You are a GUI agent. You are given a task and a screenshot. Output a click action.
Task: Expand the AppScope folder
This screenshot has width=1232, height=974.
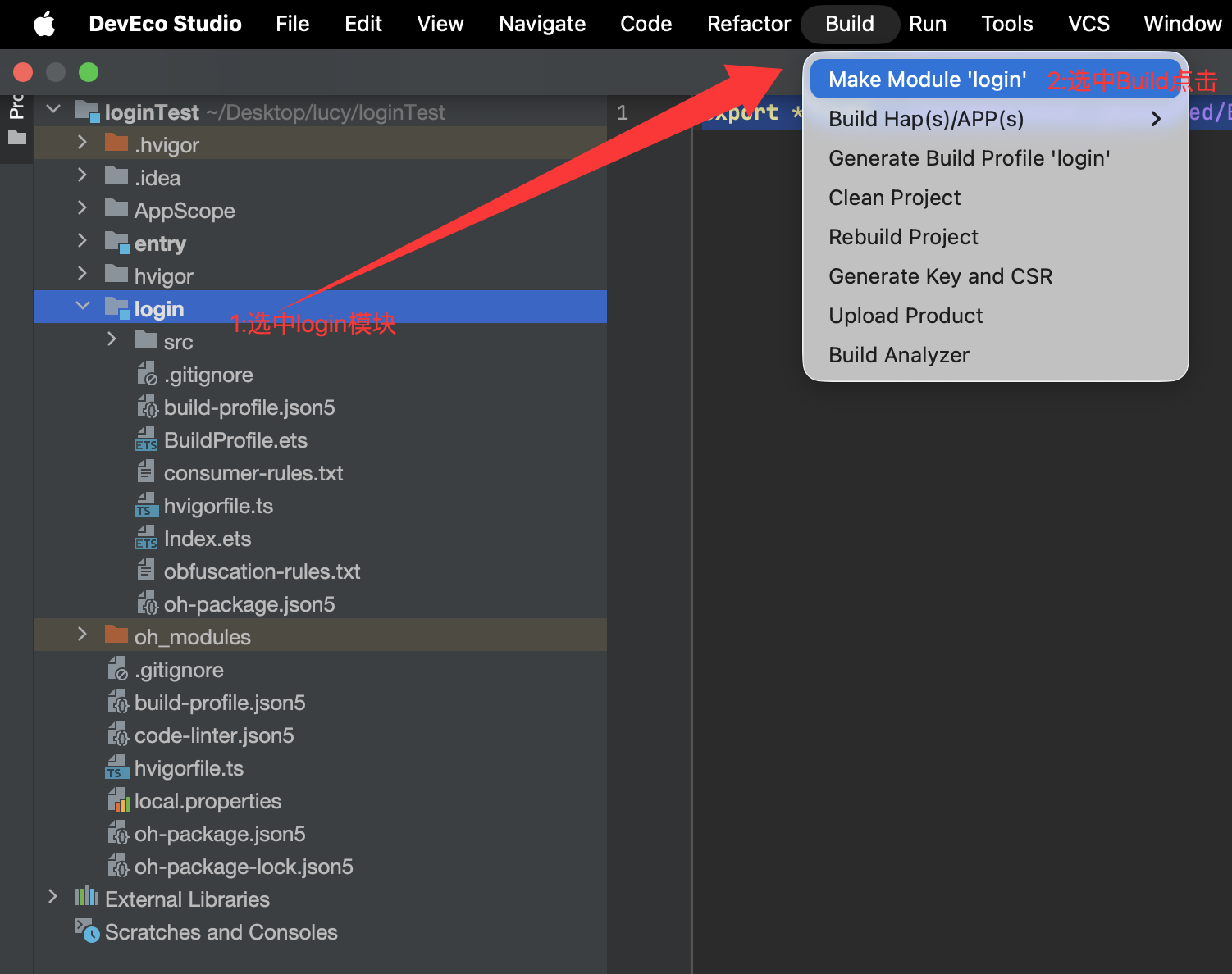pyautogui.click(x=82, y=208)
